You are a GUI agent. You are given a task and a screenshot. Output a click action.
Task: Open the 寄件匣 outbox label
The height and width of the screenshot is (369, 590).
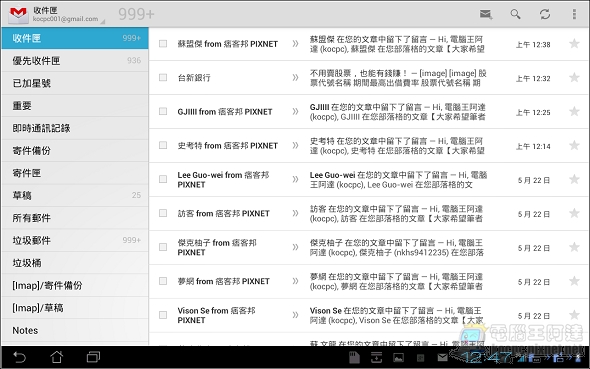tap(75, 173)
